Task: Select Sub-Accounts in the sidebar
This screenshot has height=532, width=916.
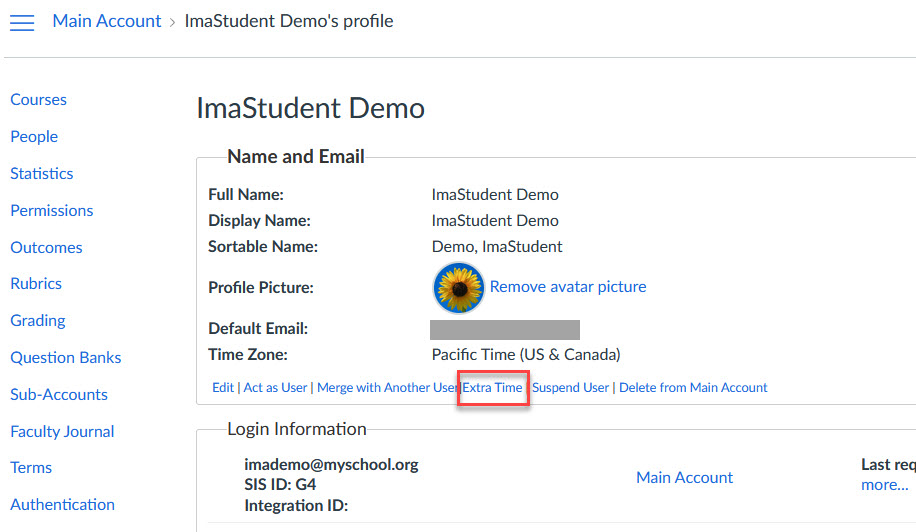Action: 59,395
